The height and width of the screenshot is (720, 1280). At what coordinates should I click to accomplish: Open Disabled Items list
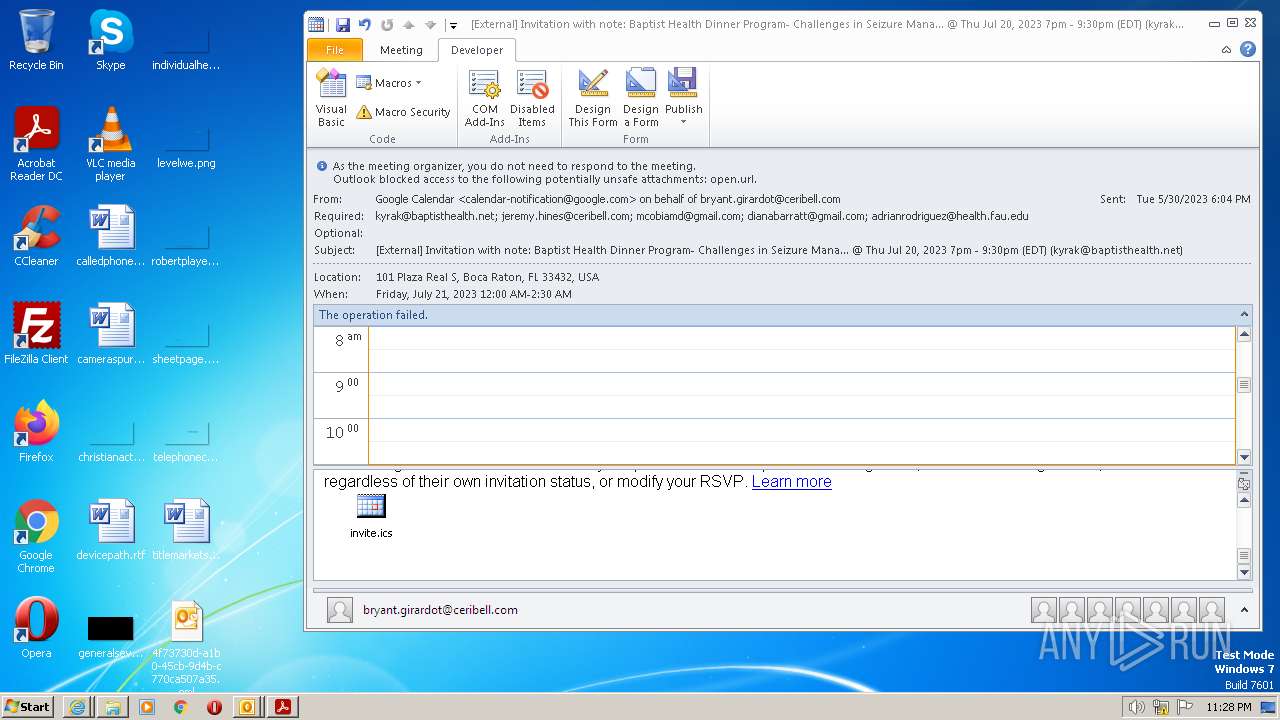(x=532, y=98)
